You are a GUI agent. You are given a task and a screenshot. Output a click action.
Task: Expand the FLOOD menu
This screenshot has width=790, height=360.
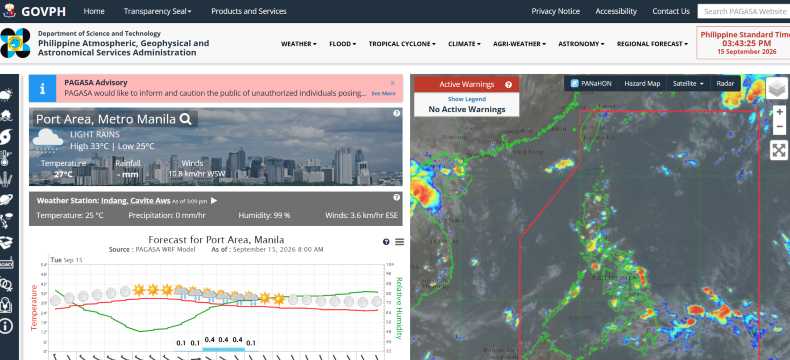tap(343, 44)
